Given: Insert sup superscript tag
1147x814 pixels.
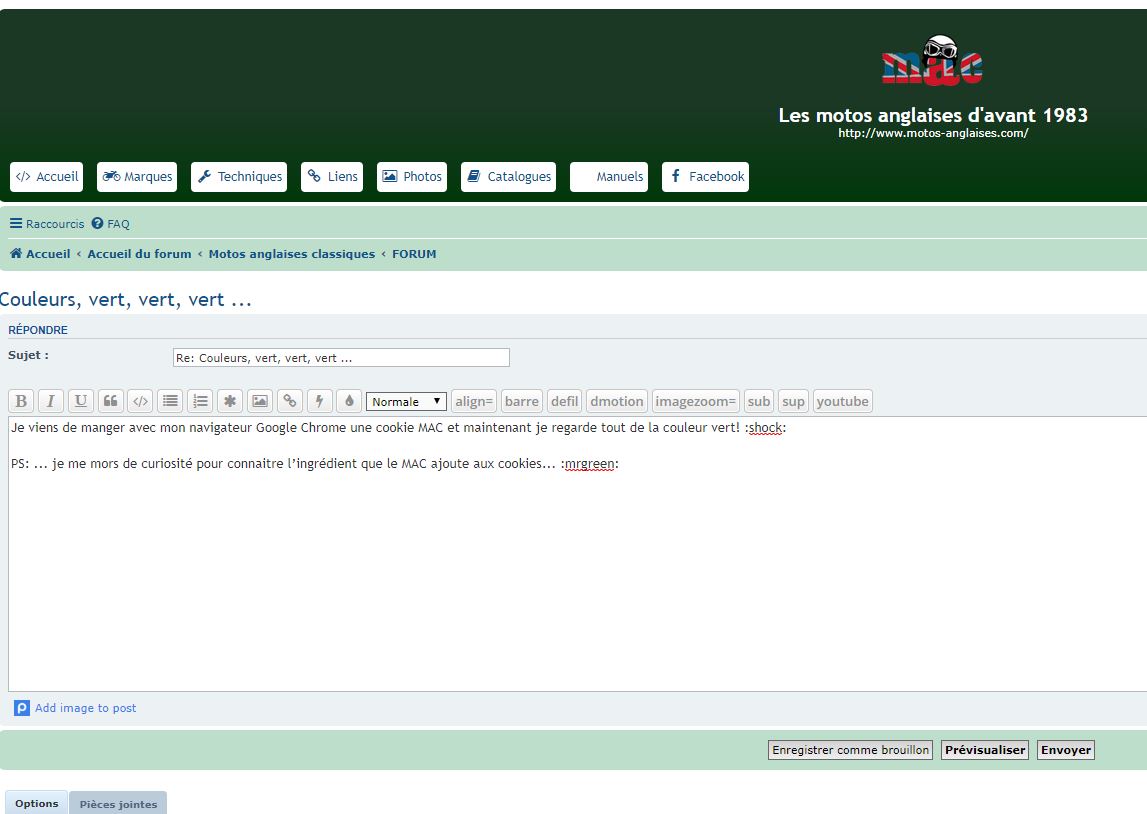Looking at the screenshot, I should point(793,401).
